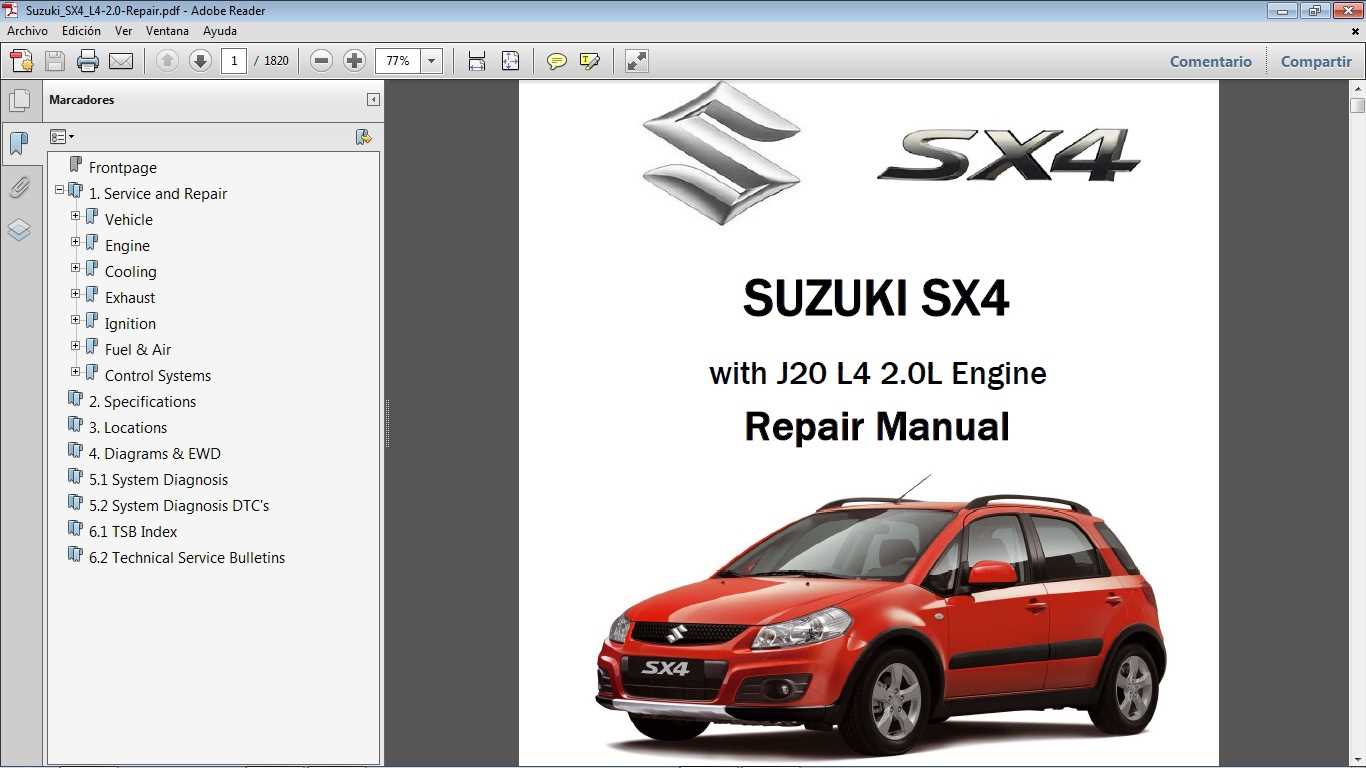The height and width of the screenshot is (768, 1366).
Task: Click the 77% zoom value field
Action: pos(399,61)
